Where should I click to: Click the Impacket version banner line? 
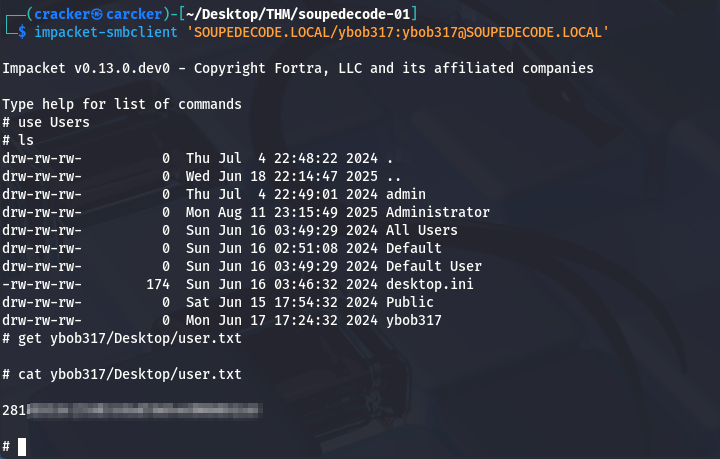(298, 68)
